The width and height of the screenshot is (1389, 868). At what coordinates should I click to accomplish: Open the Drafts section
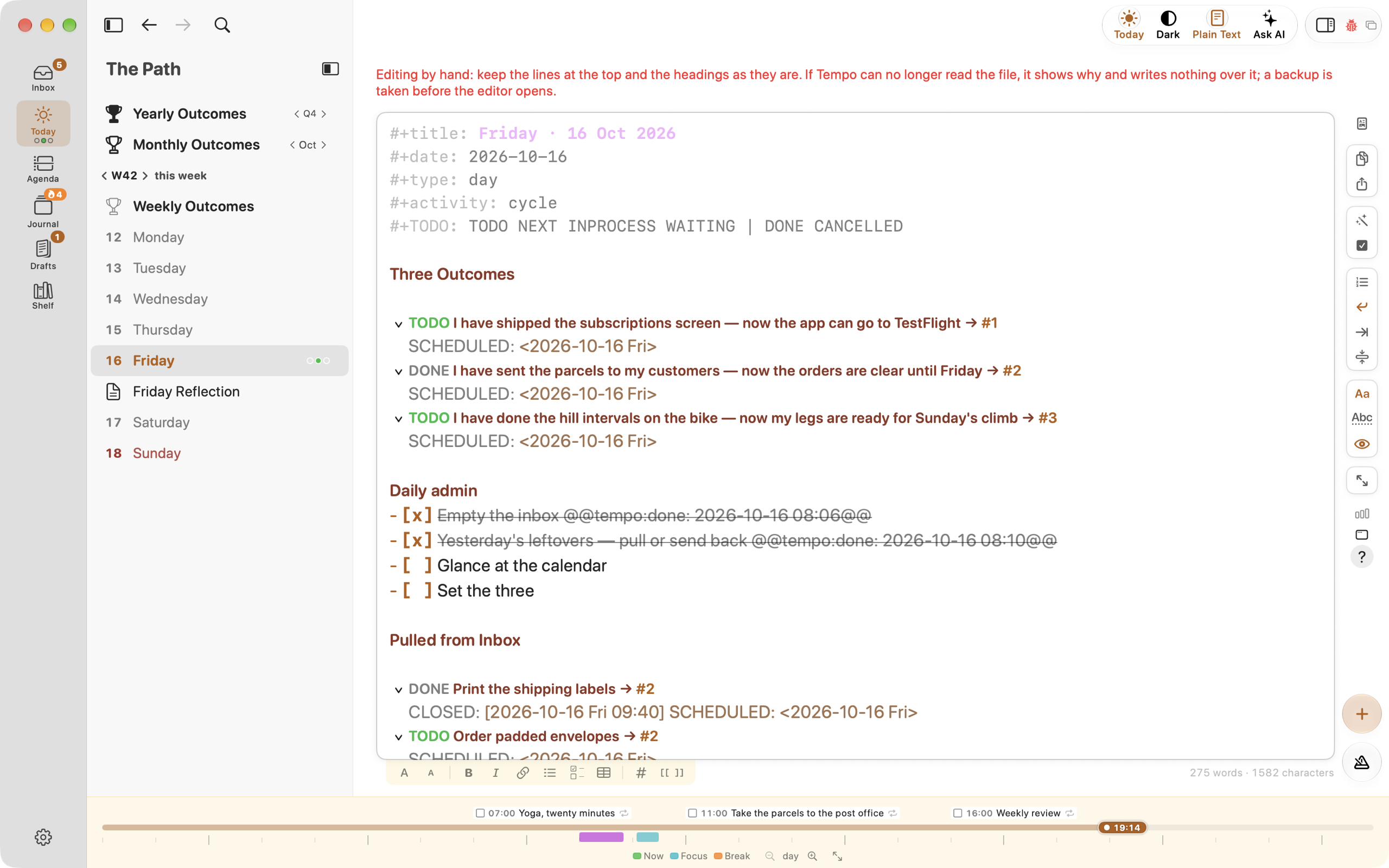click(43, 253)
